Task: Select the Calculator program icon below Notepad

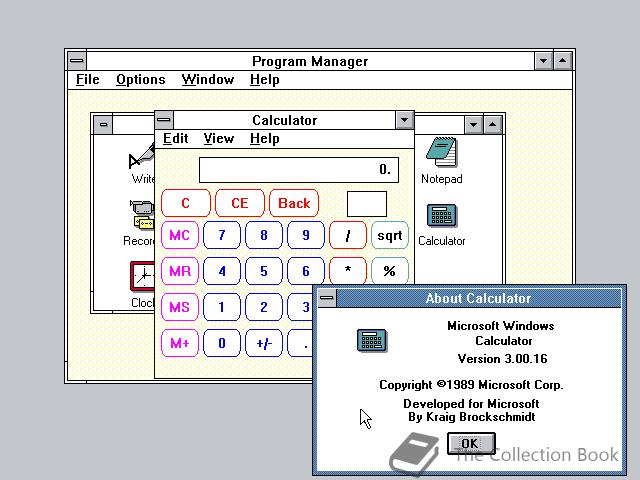Action: tap(442, 215)
